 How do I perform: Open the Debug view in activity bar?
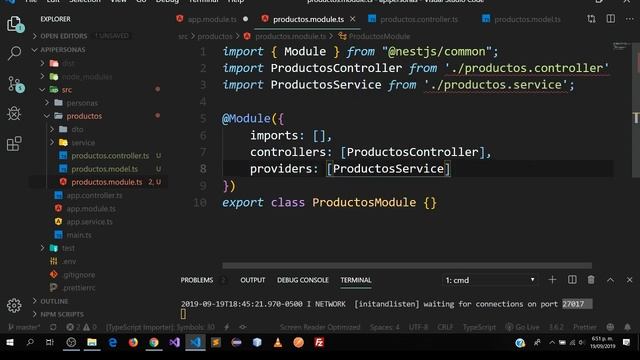click(x=14, y=113)
